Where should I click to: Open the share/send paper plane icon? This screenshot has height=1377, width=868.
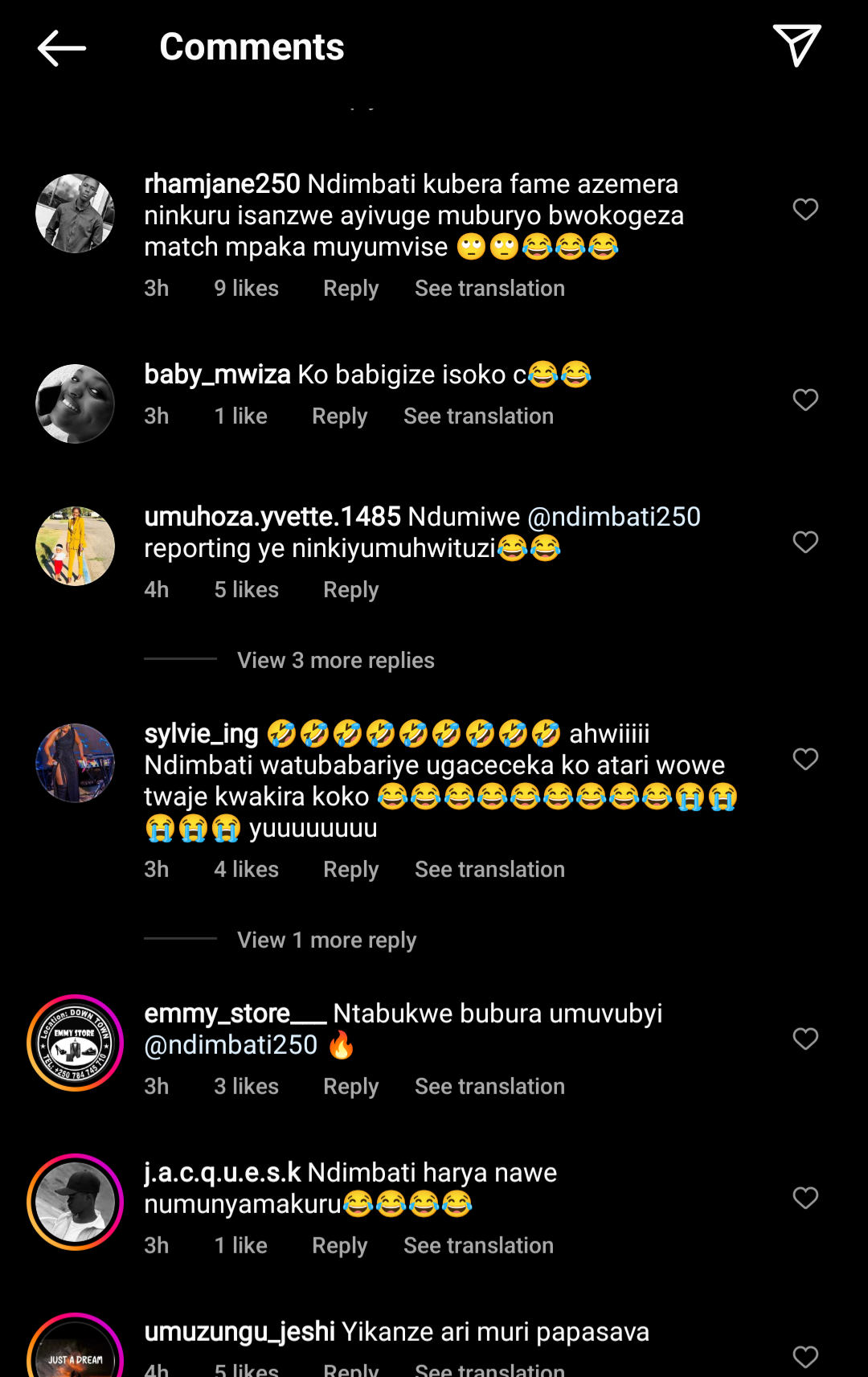(x=796, y=45)
